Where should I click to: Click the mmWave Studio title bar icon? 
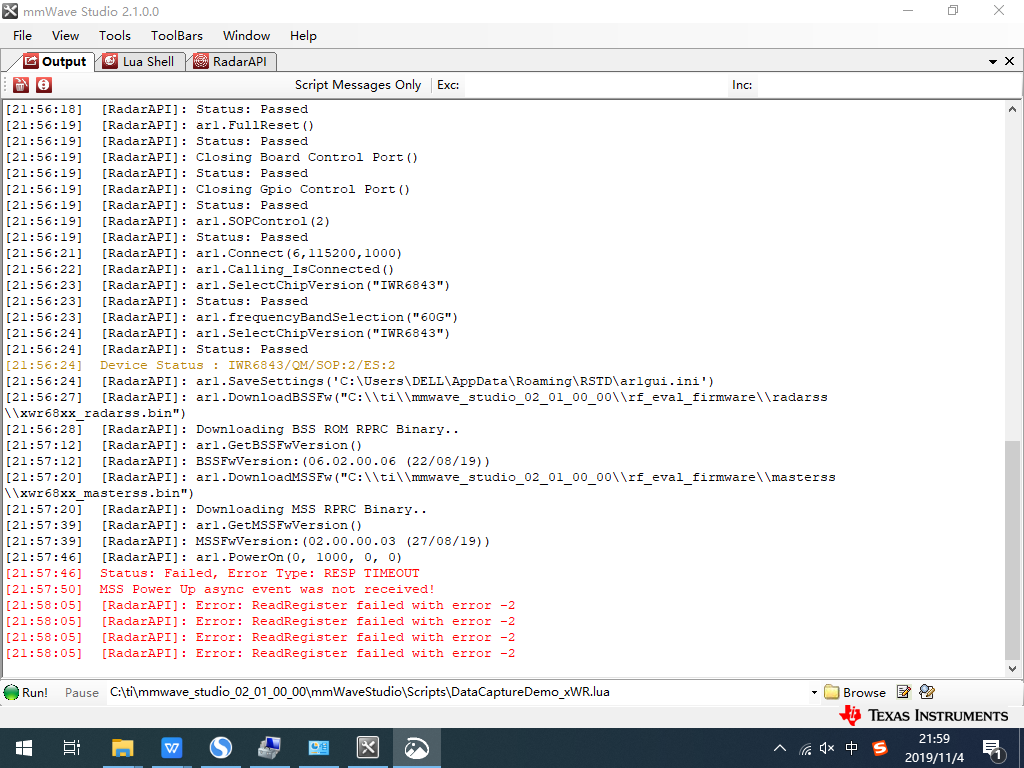tap(10, 11)
